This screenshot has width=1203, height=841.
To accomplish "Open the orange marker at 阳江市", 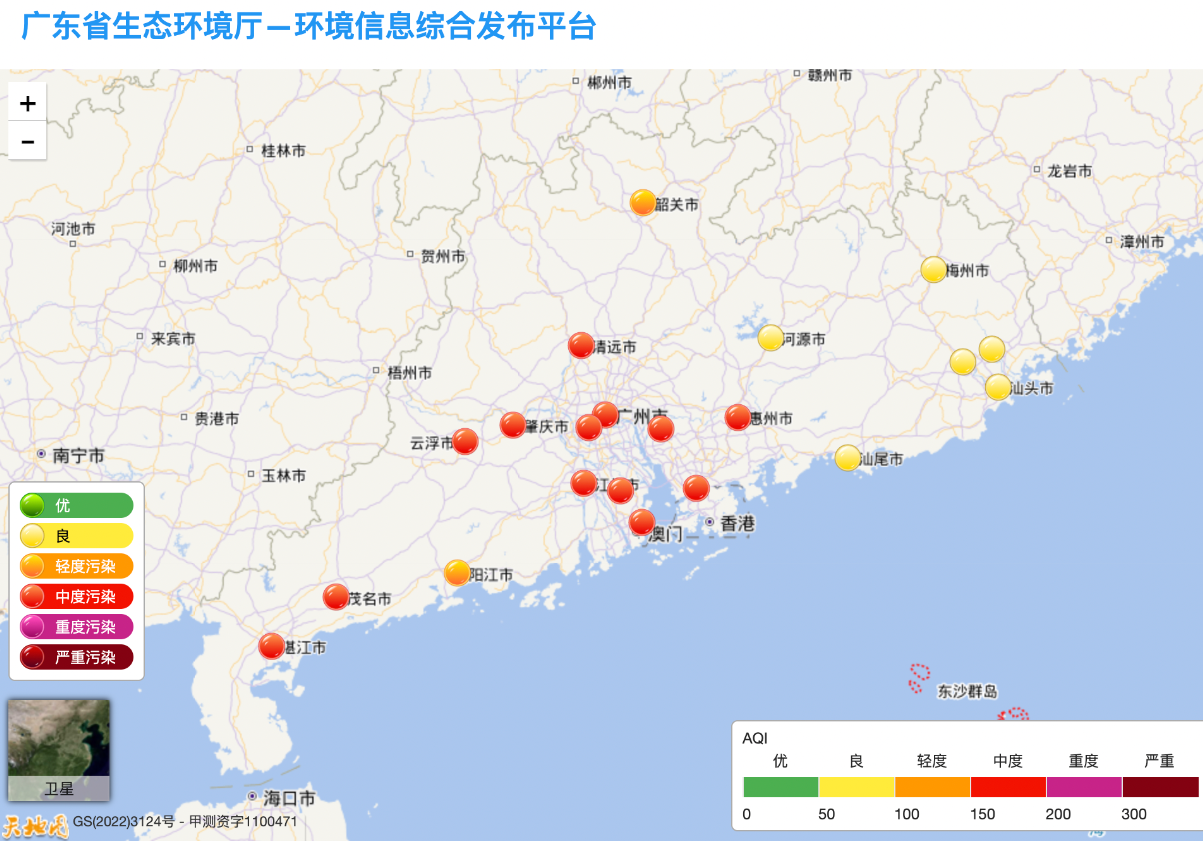I will [x=457, y=573].
